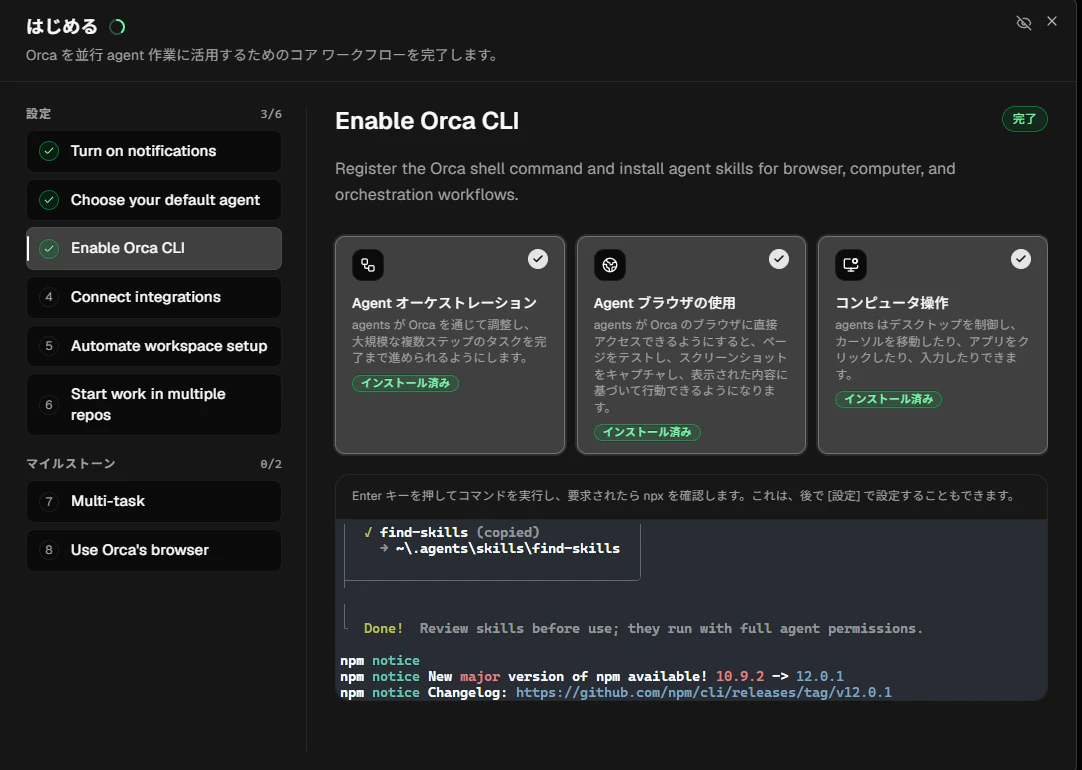Image resolution: width=1082 pixels, height=770 pixels.
Task: Click the npm version 10.9.2 text
Action: (x=740, y=676)
